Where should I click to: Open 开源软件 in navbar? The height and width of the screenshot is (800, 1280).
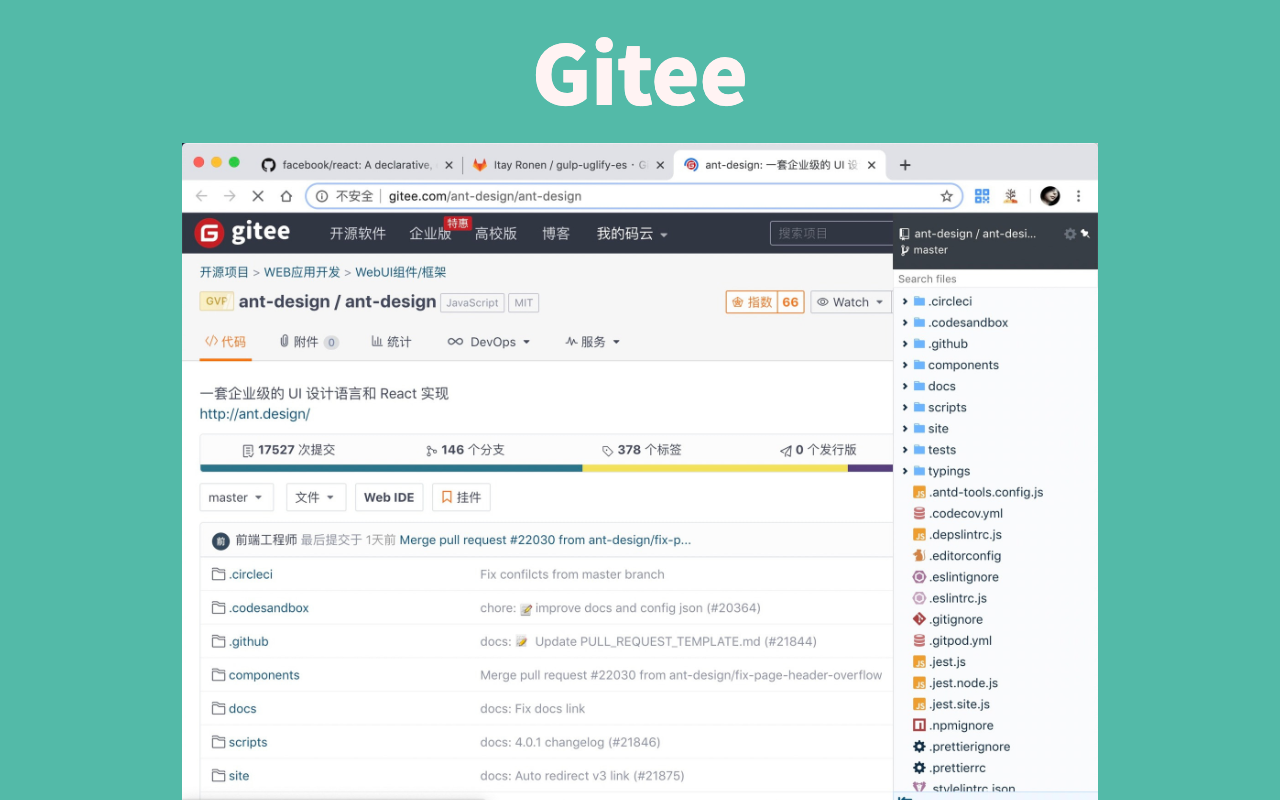(x=358, y=233)
